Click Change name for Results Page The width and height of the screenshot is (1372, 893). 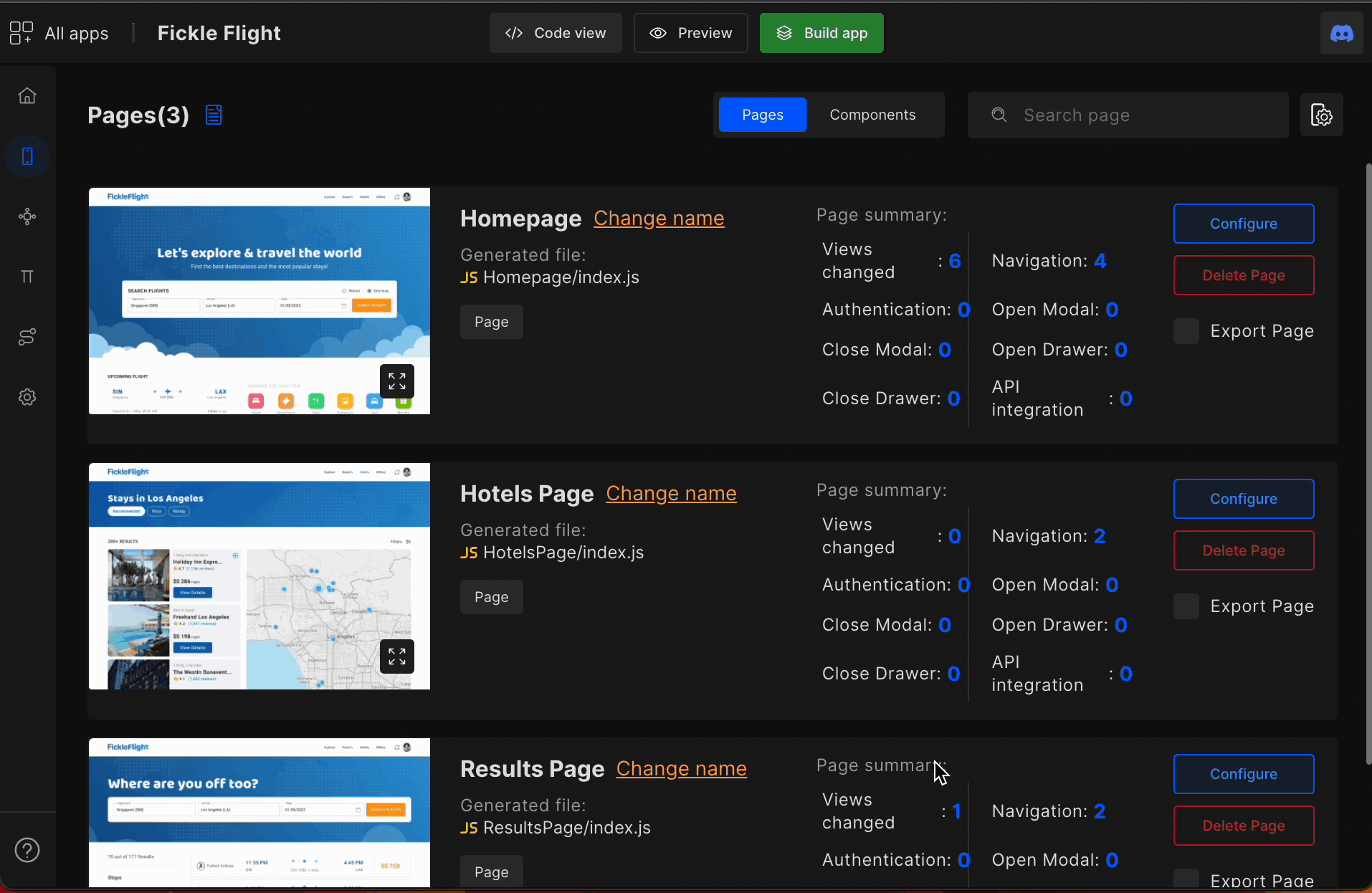(681, 768)
